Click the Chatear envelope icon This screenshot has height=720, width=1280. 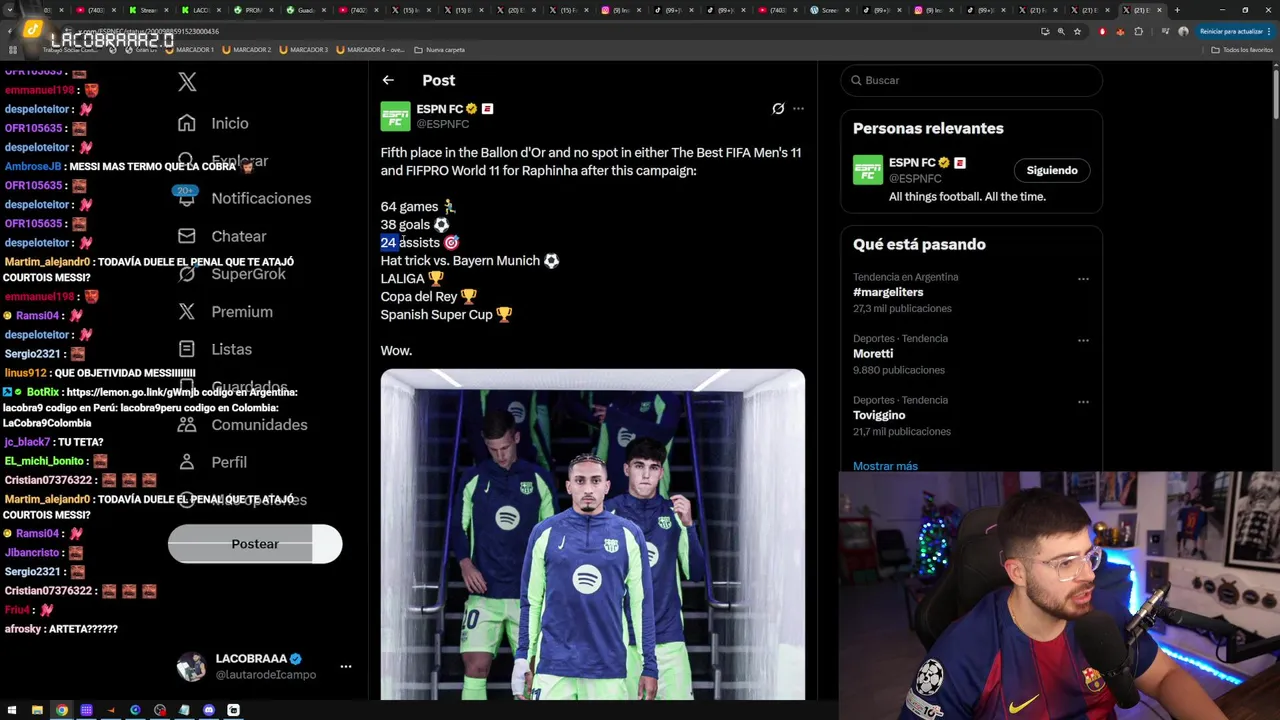[187, 236]
